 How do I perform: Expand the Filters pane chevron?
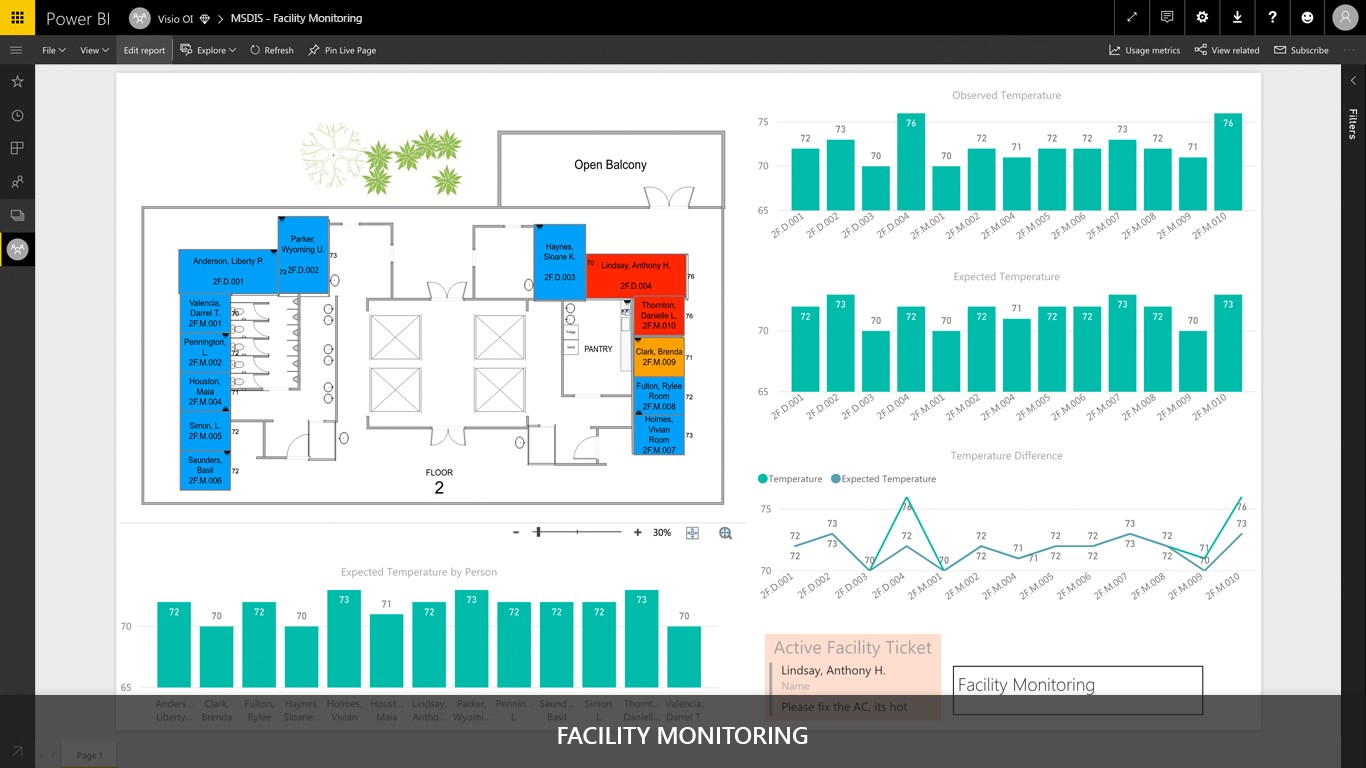click(x=1353, y=81)
